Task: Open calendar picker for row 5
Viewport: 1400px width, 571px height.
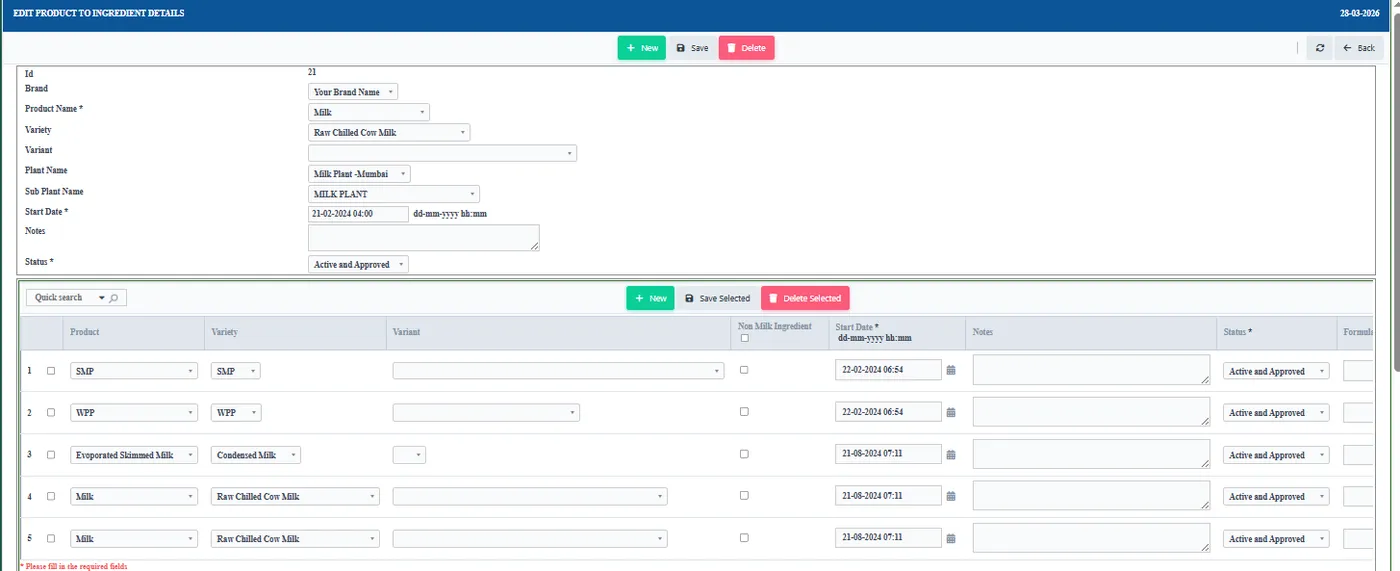Action: point(951,538)
